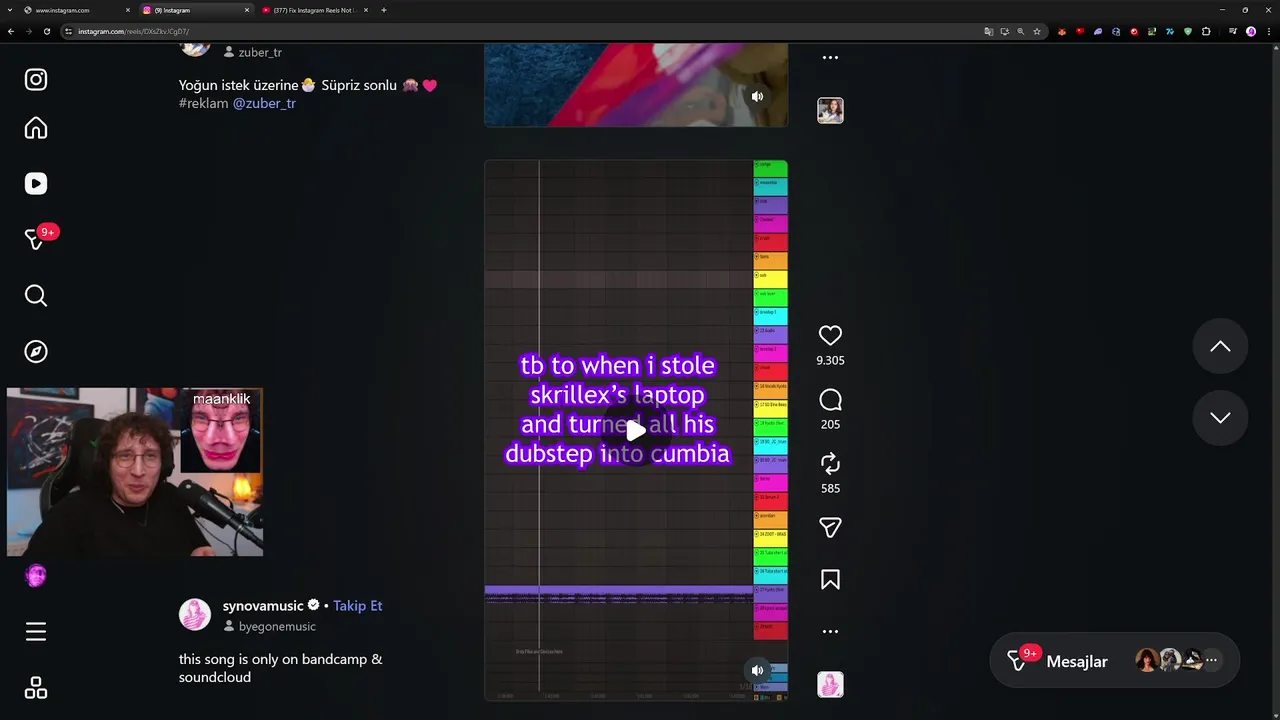1280x720 pixels.
Task: Repost the synovamusic reel
Action: [x=830, y=464]
